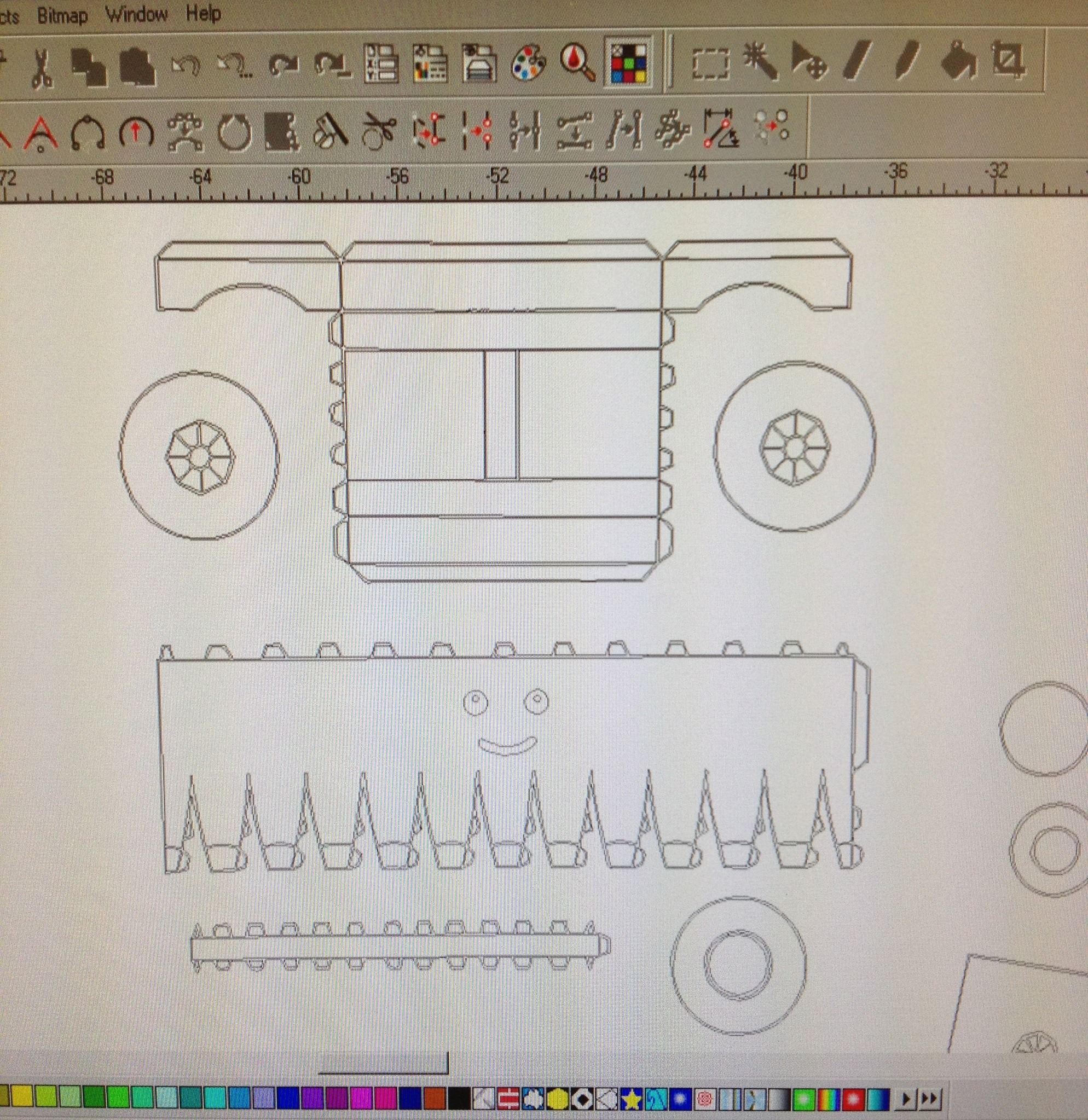
Task: Jump palette with double right arrow button
Action: [x=929, y=1098]
